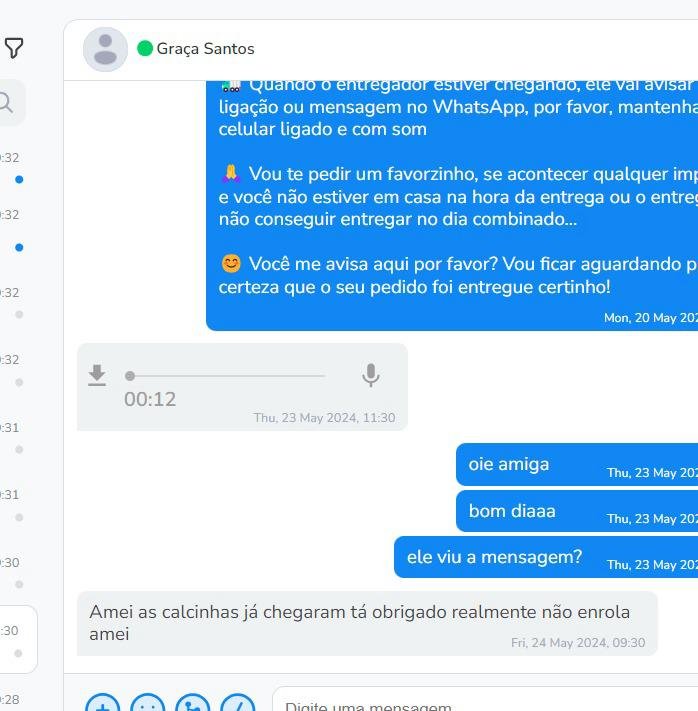Click the flow/branch icon button
Screen dimensions: 698x711
(x=193, y=702)
